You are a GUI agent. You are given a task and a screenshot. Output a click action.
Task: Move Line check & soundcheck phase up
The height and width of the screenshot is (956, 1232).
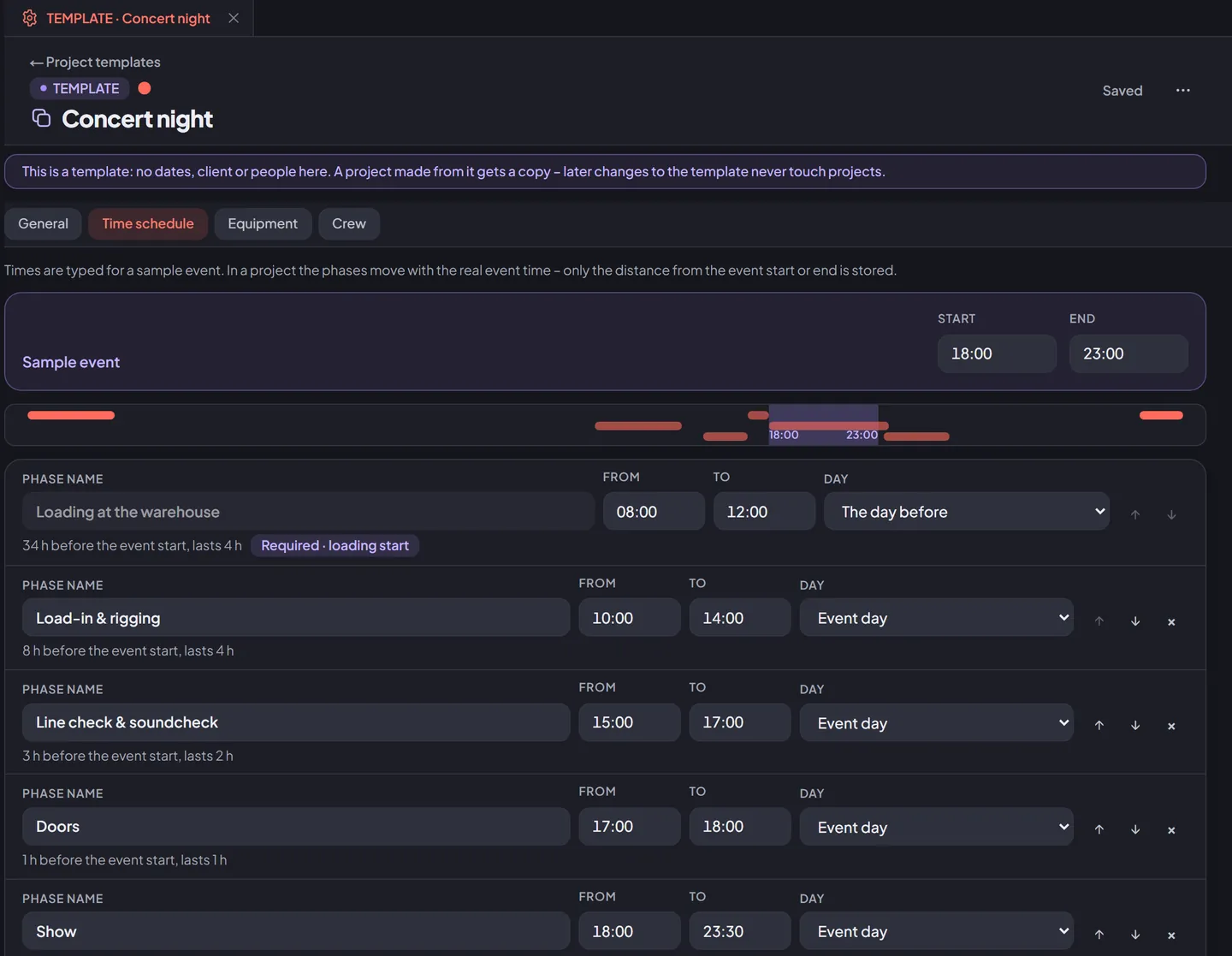[x=1099, y=725]
